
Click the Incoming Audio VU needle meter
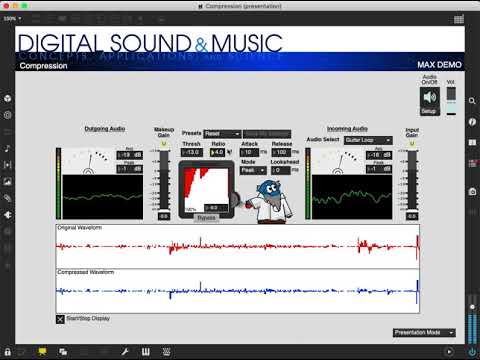[338, 161]
